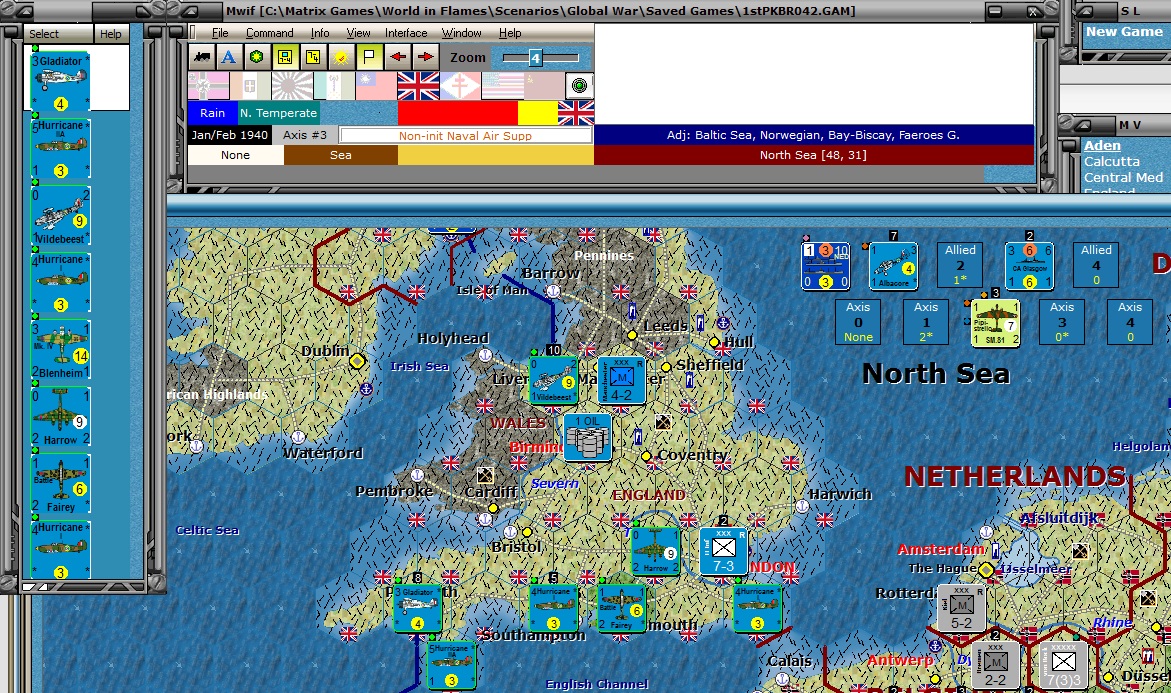Open the Command menu
This screenshot has height=693, width=1171.
pos(270,33)
